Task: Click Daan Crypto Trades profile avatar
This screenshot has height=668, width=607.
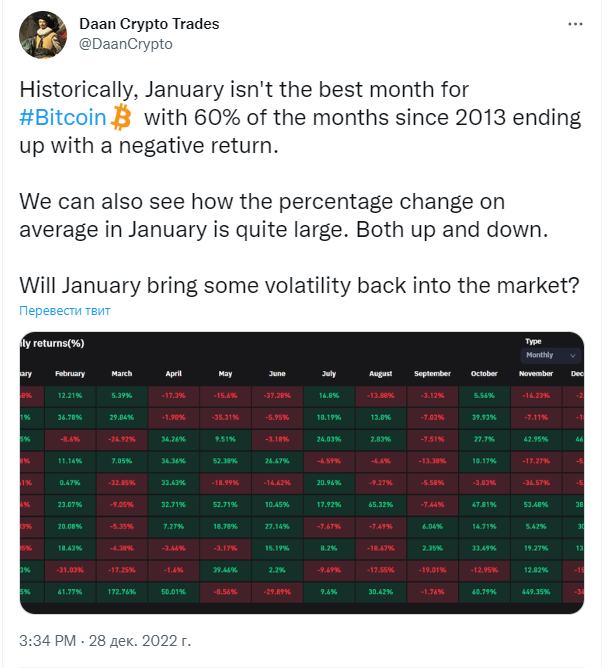Action: pyautogui.click(x=43, y=35)
